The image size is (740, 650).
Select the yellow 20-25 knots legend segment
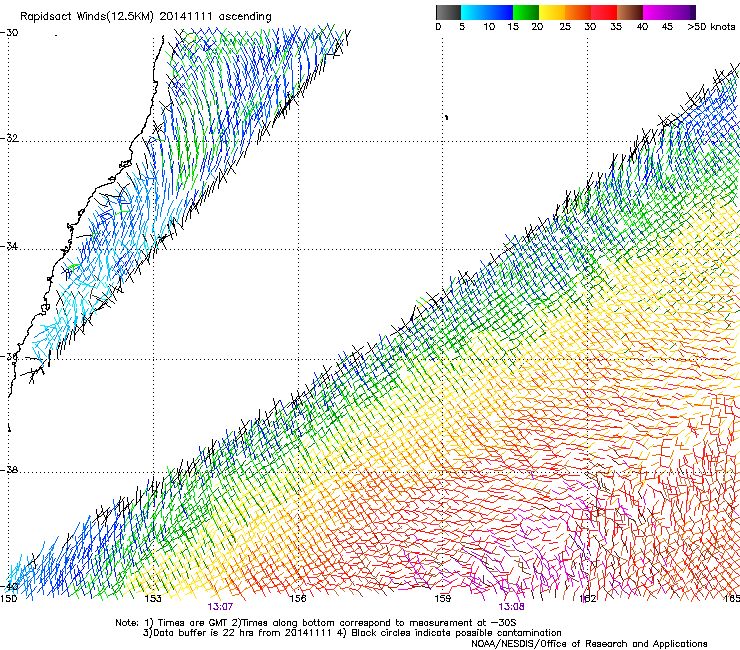(552, 12)
